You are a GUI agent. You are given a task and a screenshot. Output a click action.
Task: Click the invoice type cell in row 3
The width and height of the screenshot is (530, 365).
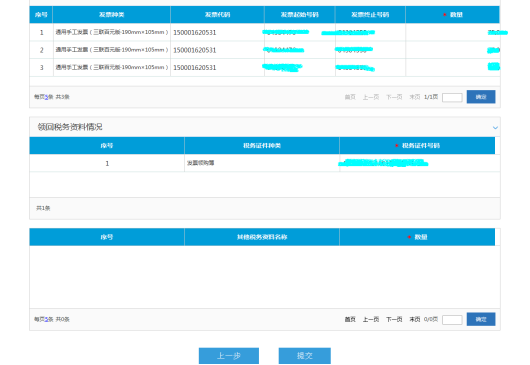click(x=112, y=67)
